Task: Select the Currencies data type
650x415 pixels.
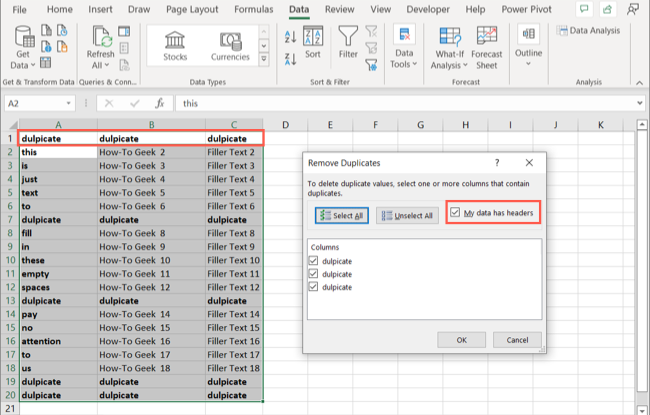Action: point(230,46)
